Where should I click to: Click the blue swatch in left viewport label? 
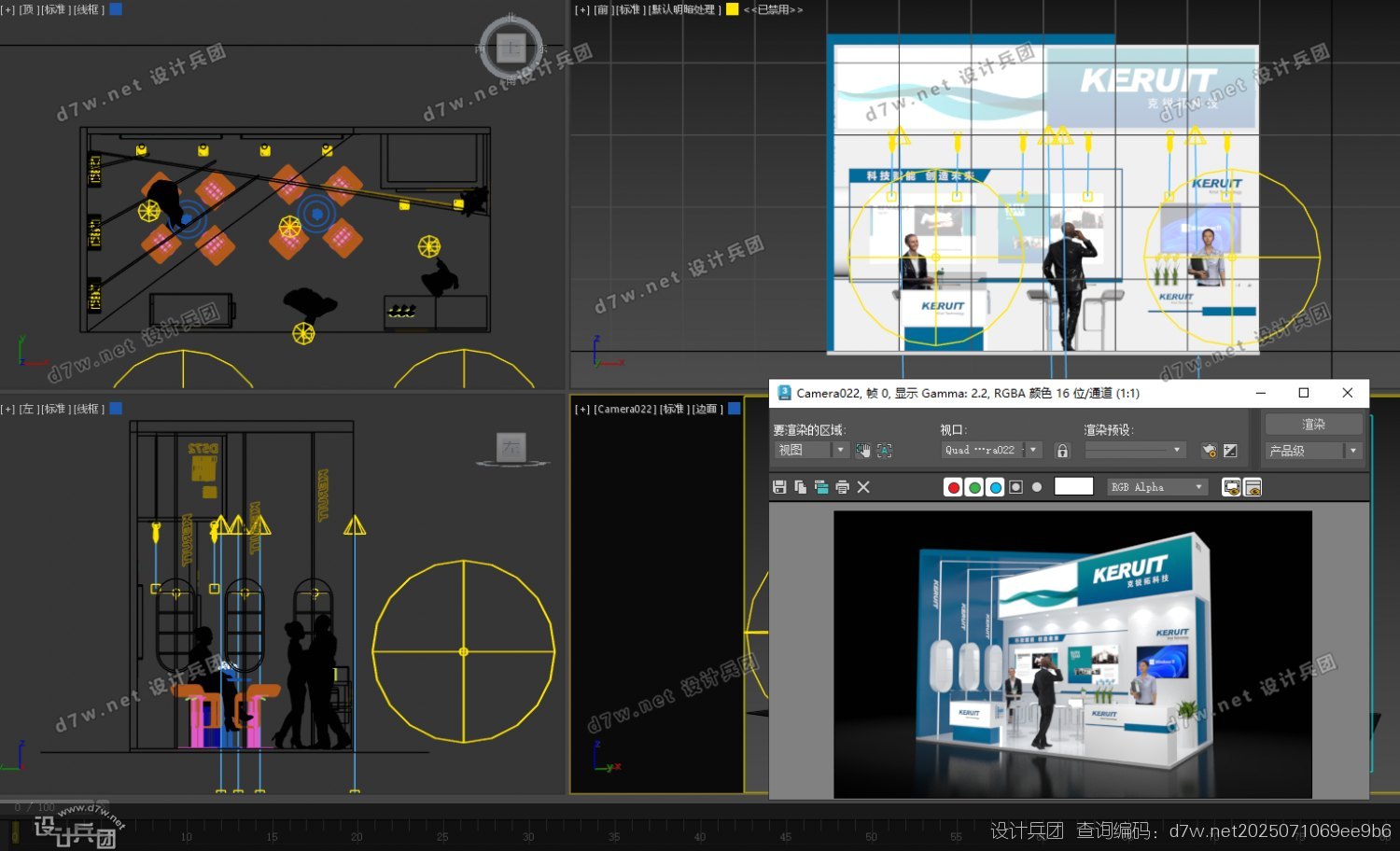[117, 409]
